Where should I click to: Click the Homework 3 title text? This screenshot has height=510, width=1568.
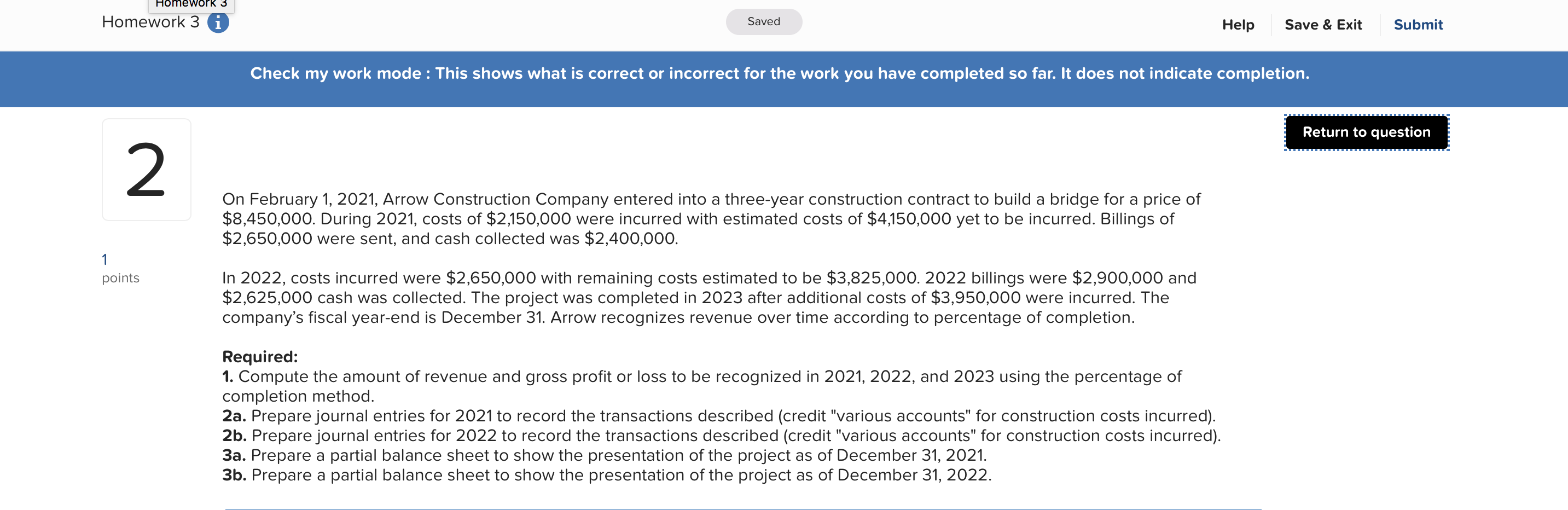[x=150, y=22]
